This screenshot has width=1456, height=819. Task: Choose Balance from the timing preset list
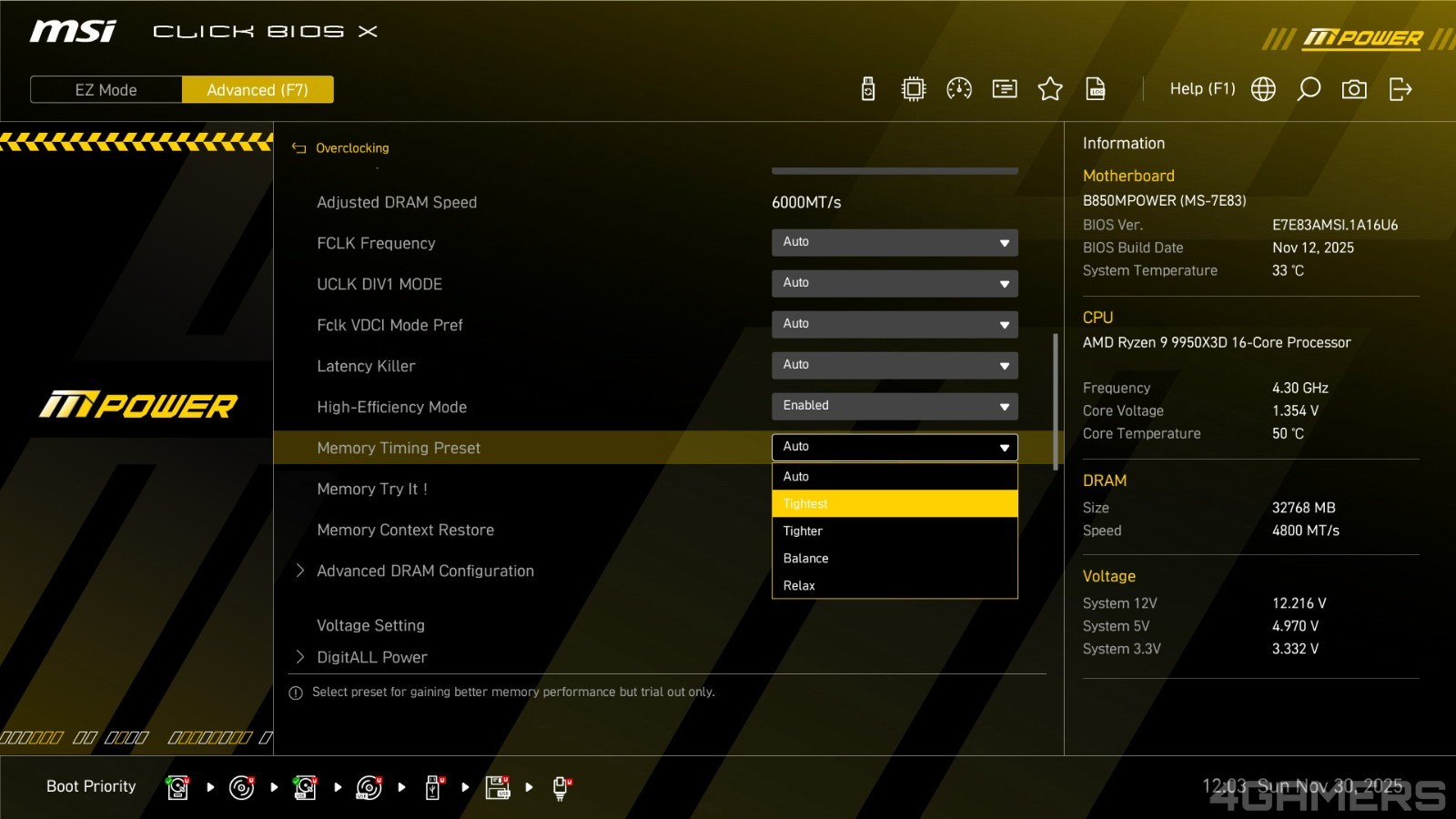tap(894, 559)
